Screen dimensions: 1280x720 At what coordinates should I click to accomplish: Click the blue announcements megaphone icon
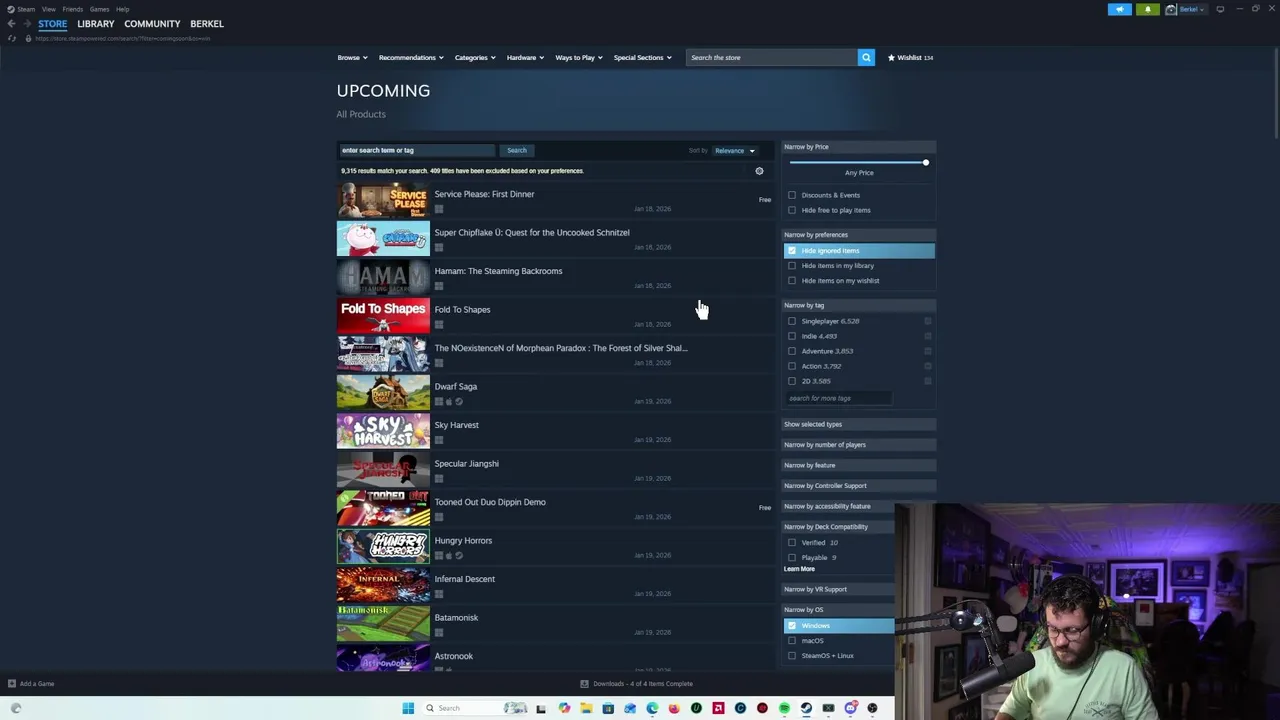[x=1120, y=9]
